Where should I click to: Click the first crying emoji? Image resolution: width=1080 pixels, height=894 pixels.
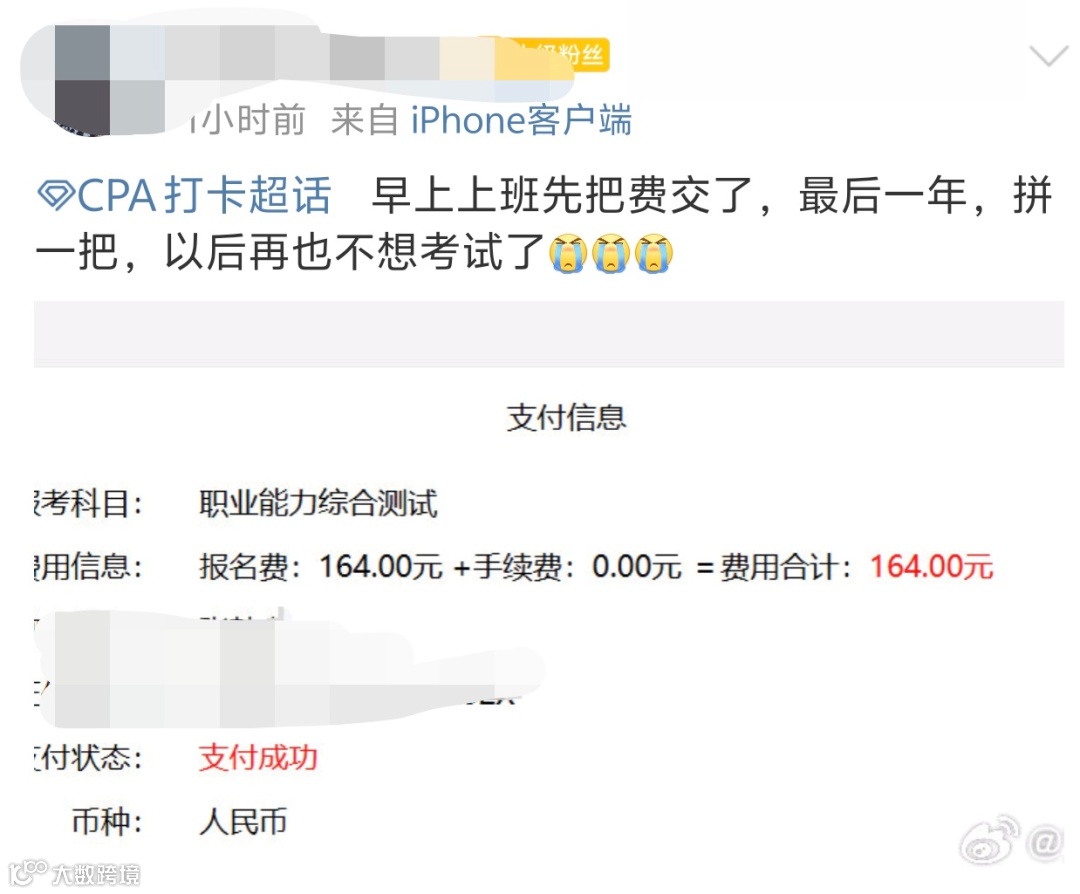click(x=568, y=253)
